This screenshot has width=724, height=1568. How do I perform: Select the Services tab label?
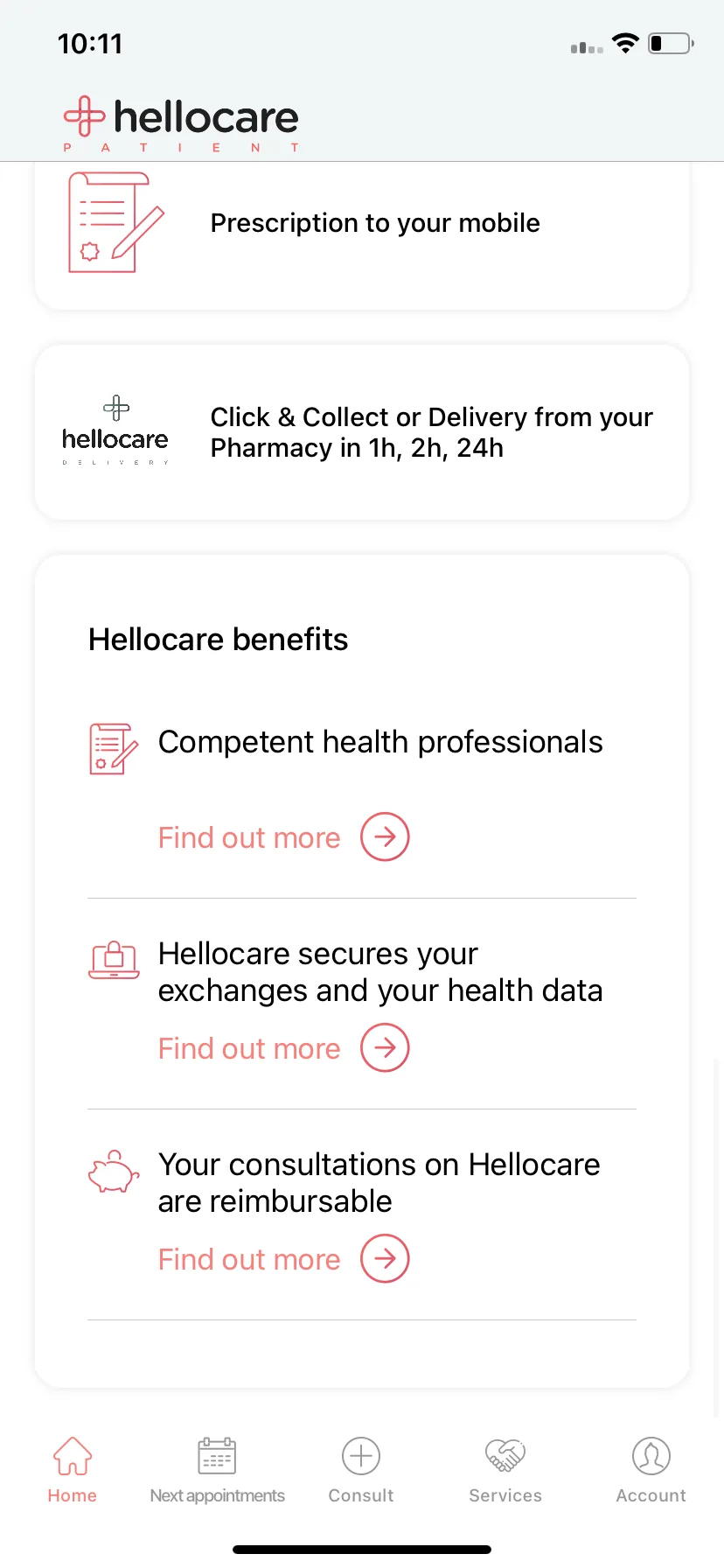coord(505,1495)
